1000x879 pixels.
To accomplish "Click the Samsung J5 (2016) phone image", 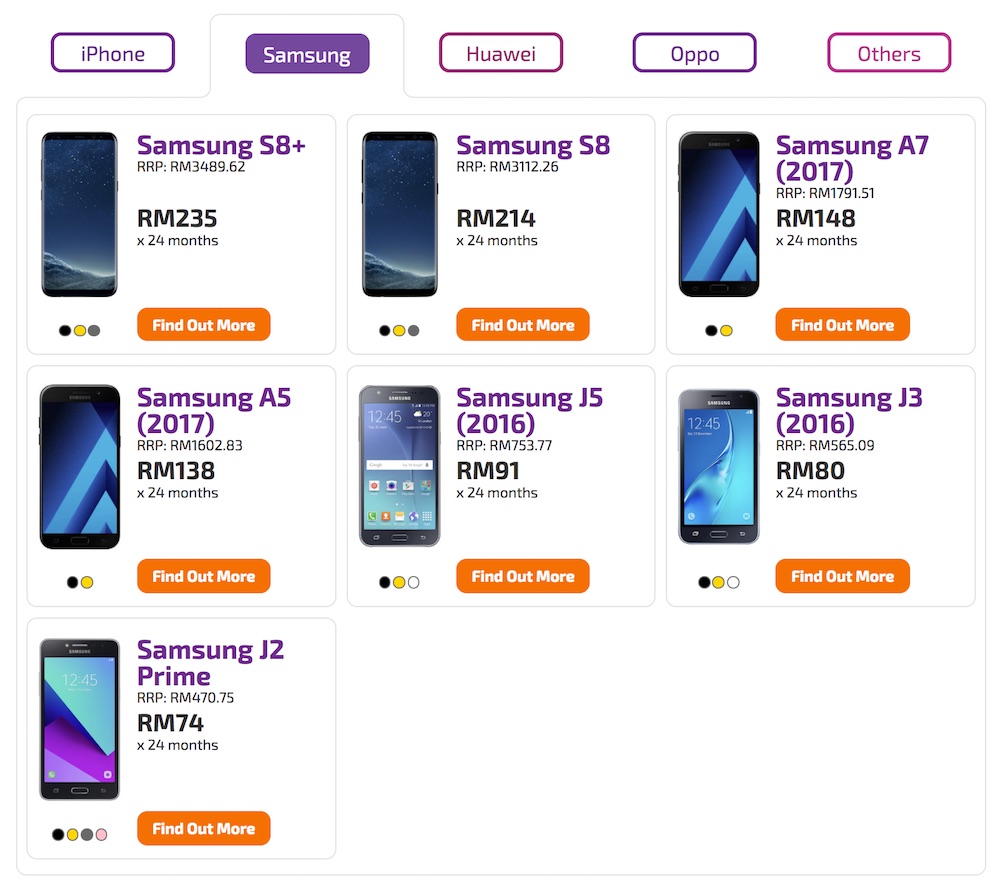I will coord(399,466).
